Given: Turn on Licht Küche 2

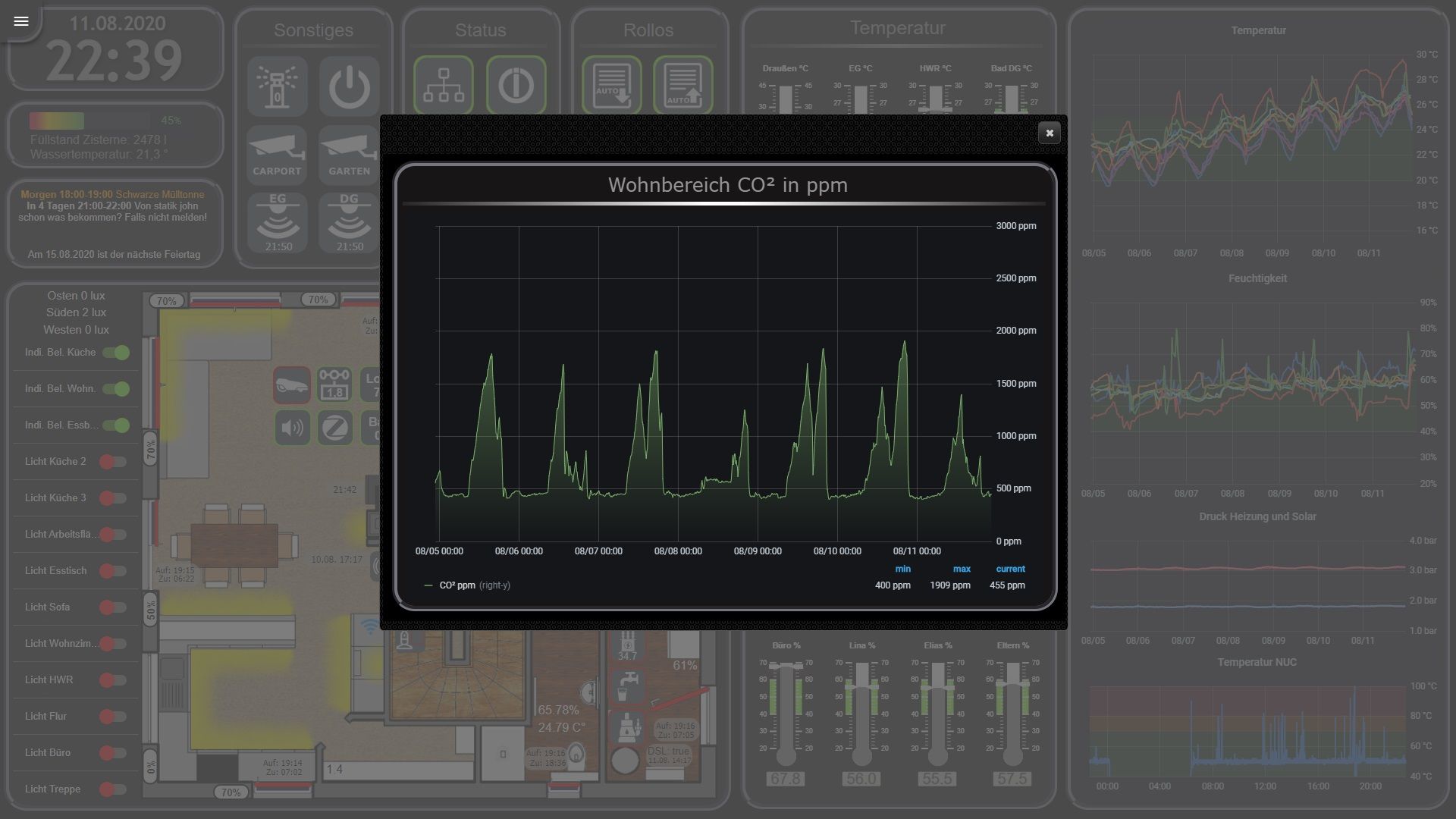Looking at the screenshot, I should pyautogui.click(x=113, y=462).
